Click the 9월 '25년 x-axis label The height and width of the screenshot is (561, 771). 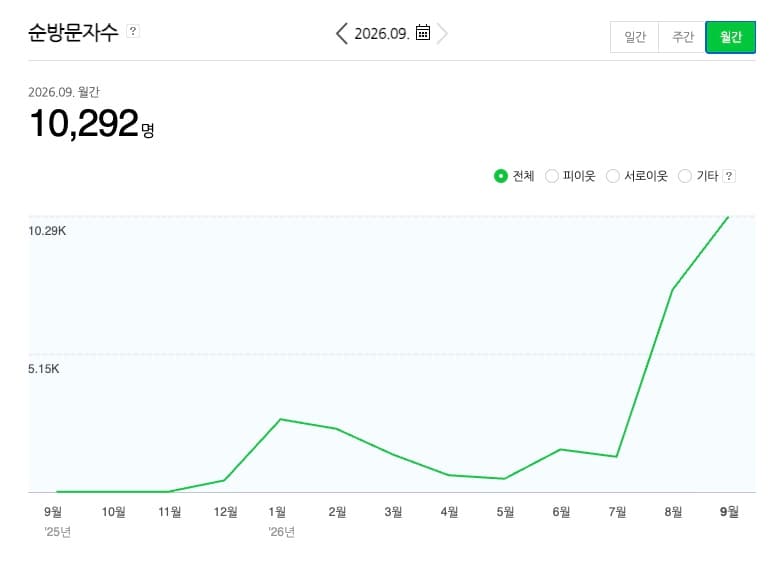click(x=57, y=521)
